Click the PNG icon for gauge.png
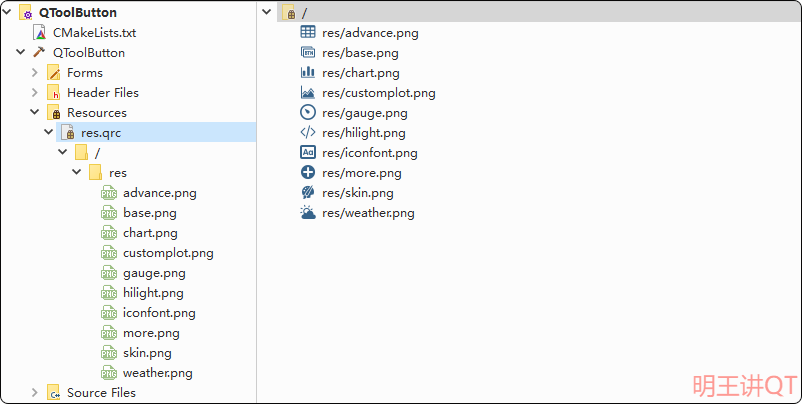The height and width of the screenshot is (404, 802). point(109,273)
